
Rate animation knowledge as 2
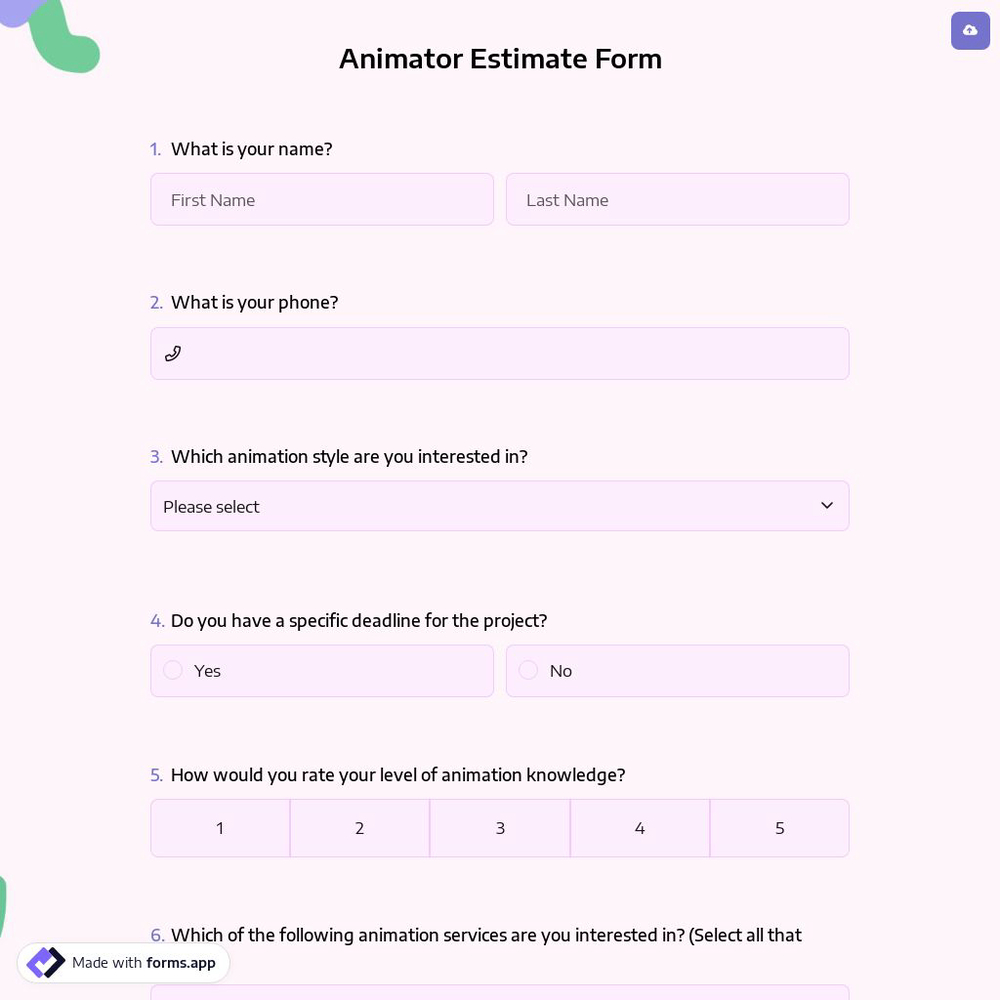point(360,827)
